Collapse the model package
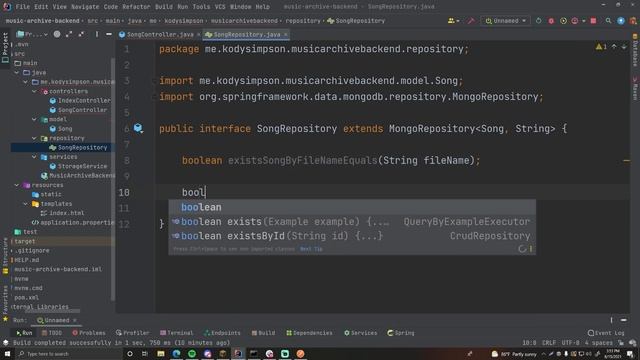640x360 pixels. click(x=34, y=120)
